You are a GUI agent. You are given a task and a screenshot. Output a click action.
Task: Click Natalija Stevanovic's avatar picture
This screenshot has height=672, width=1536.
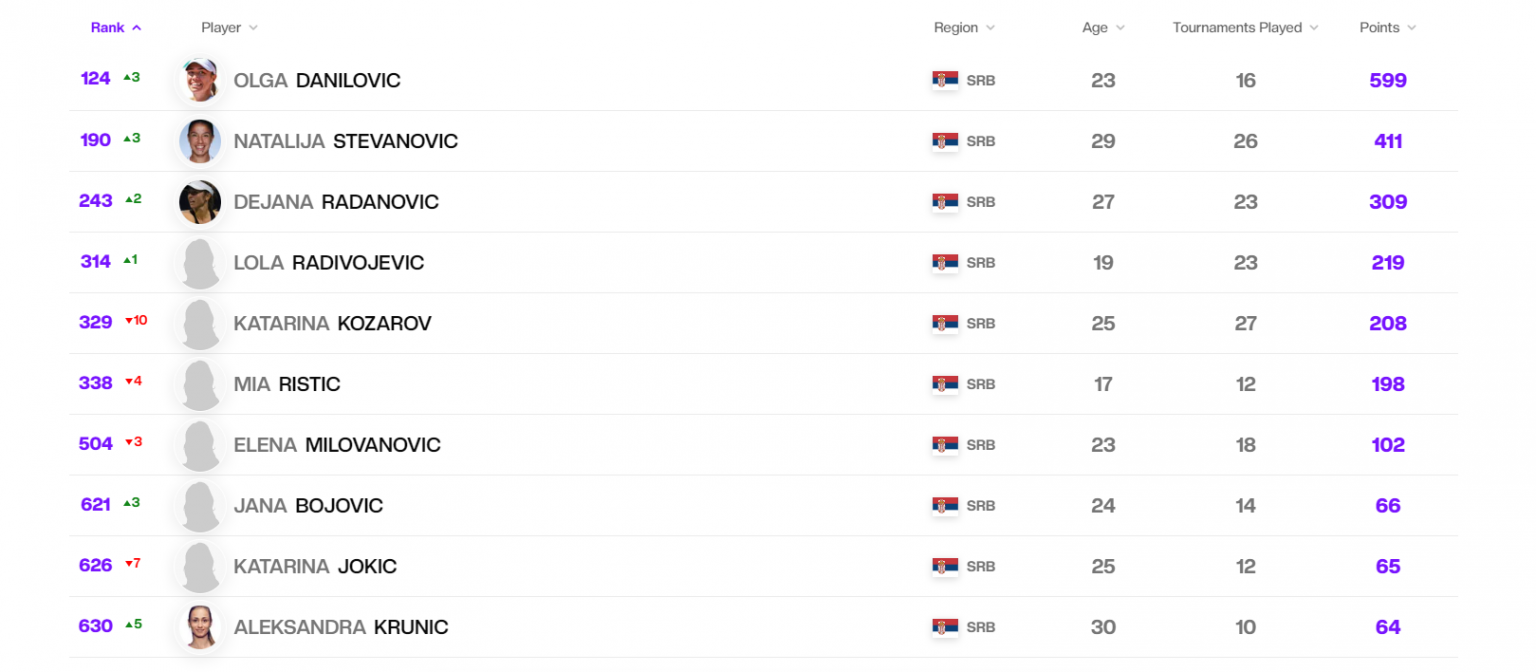tap(200, 141)
